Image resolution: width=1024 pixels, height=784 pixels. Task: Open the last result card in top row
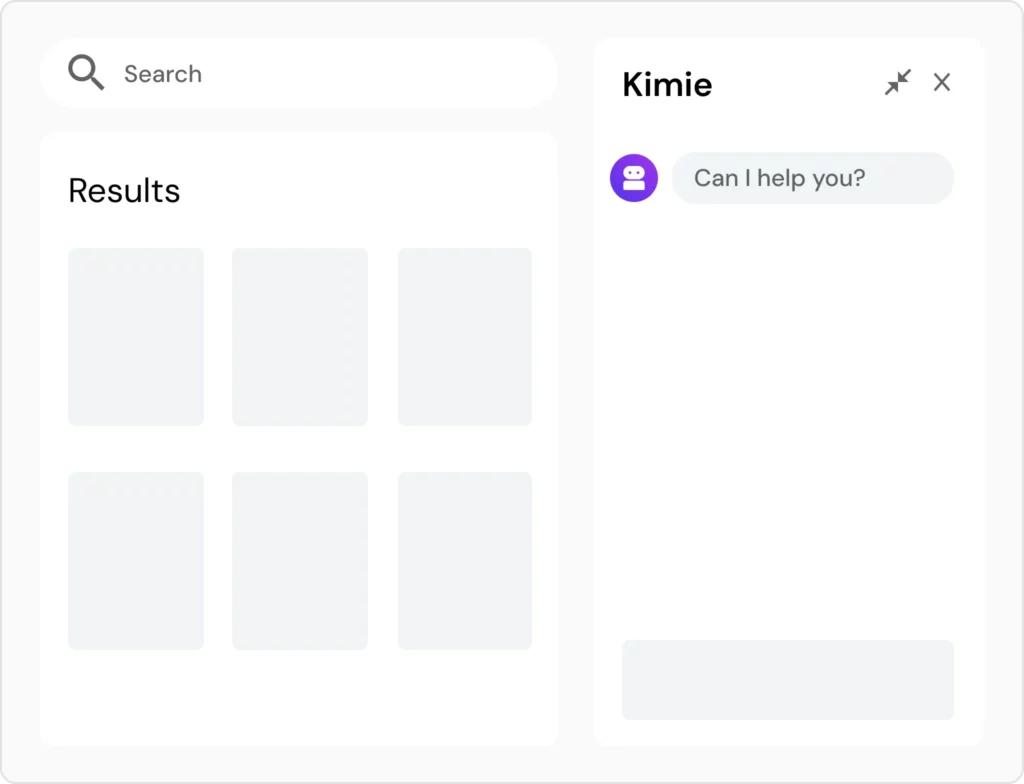(465, 337)
